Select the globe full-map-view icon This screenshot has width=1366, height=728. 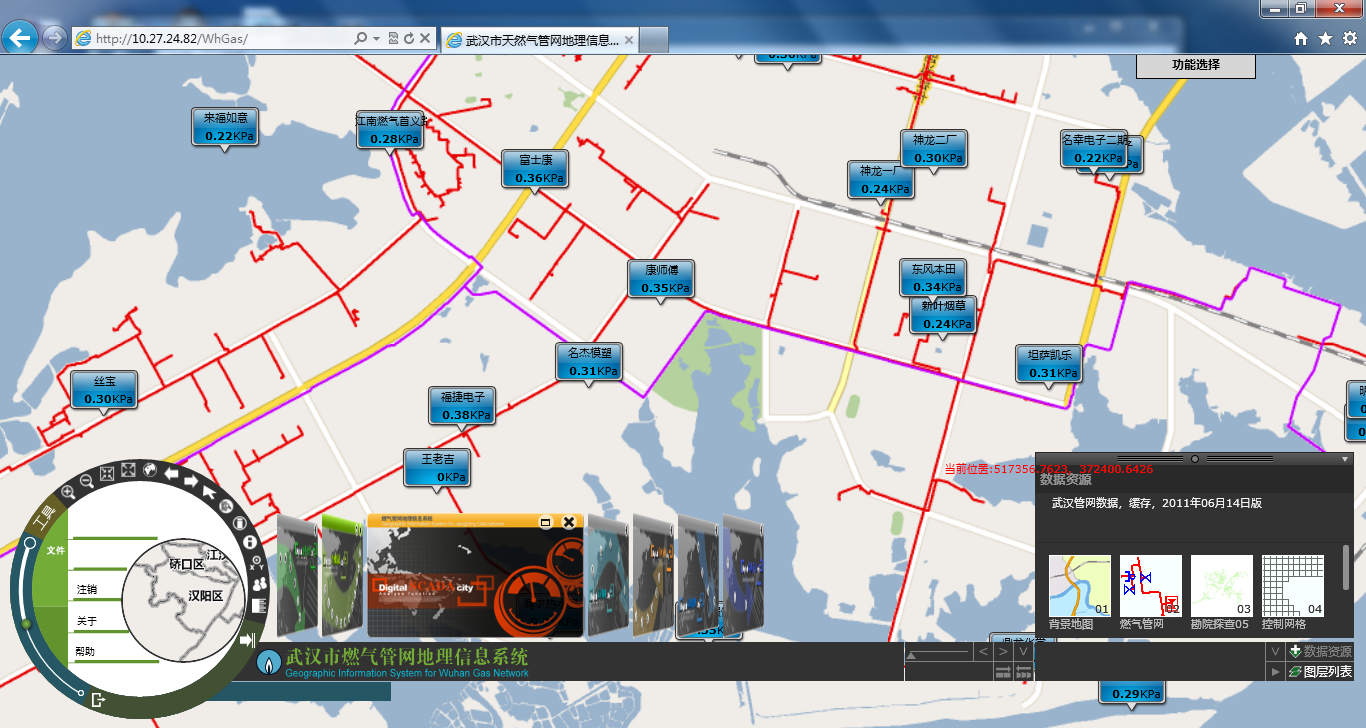point(149,468)
